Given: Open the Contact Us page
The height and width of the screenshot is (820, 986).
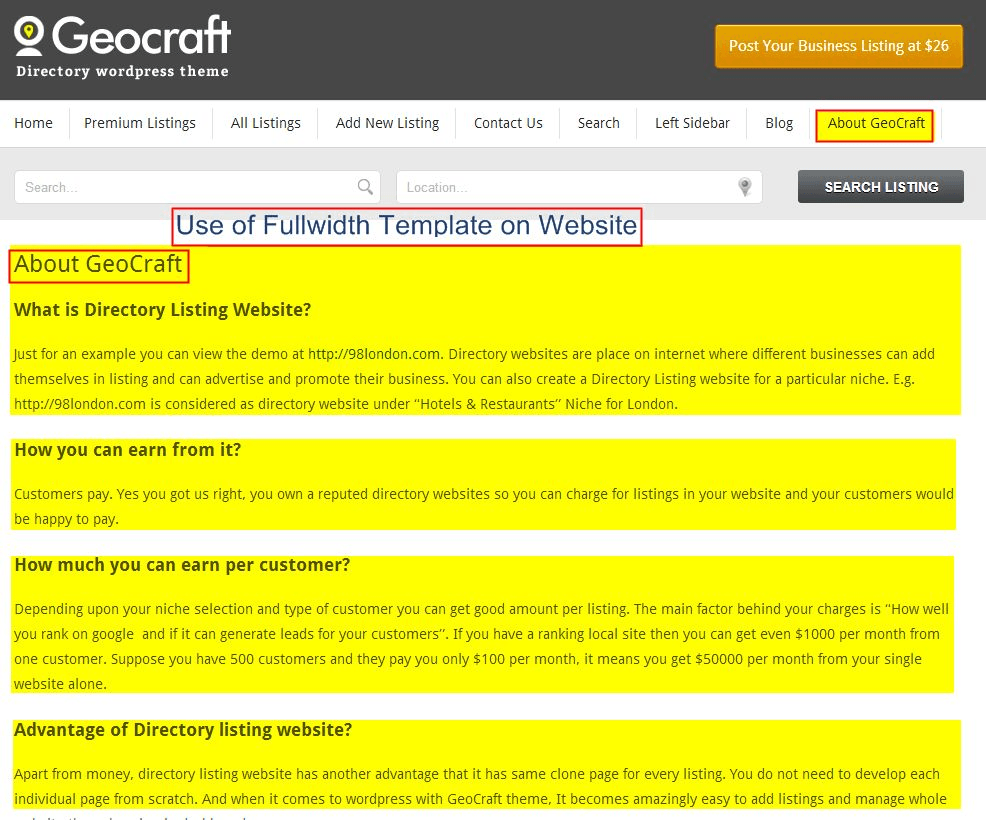Looking at the screenshot, I should [508, 123].
